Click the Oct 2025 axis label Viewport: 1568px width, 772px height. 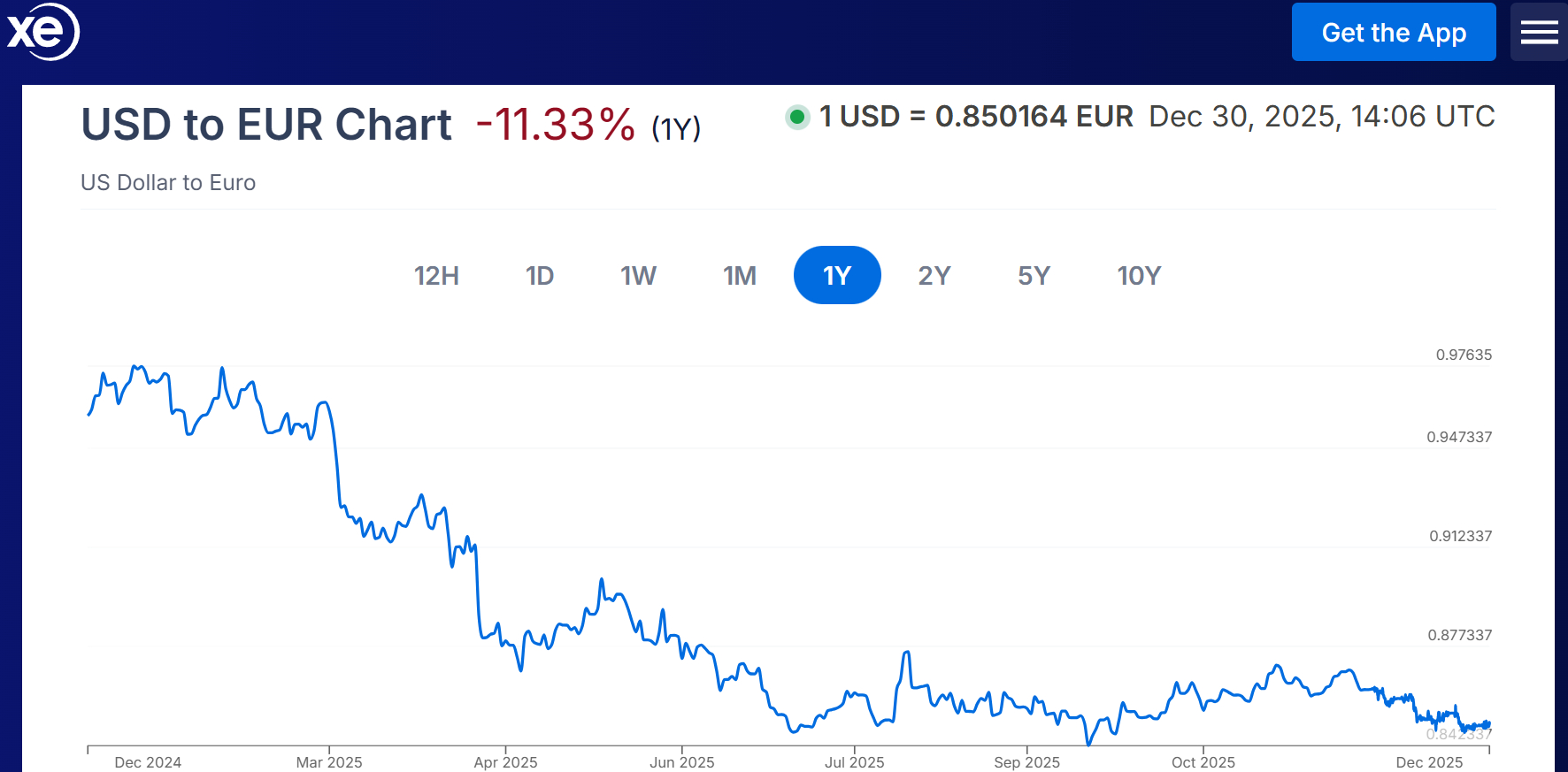point(1203,762)
